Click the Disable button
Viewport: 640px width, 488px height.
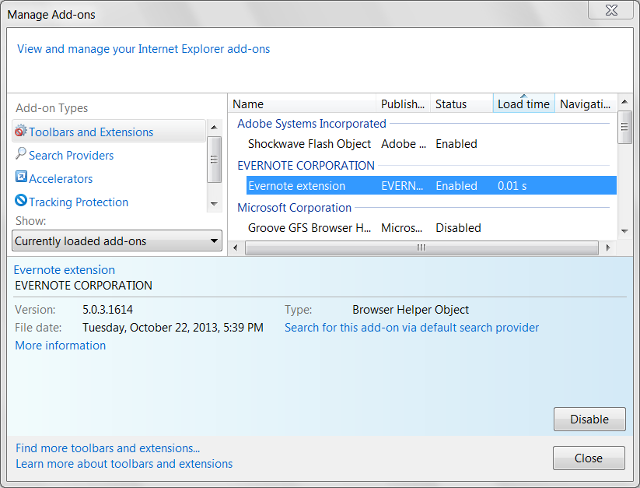589,419
